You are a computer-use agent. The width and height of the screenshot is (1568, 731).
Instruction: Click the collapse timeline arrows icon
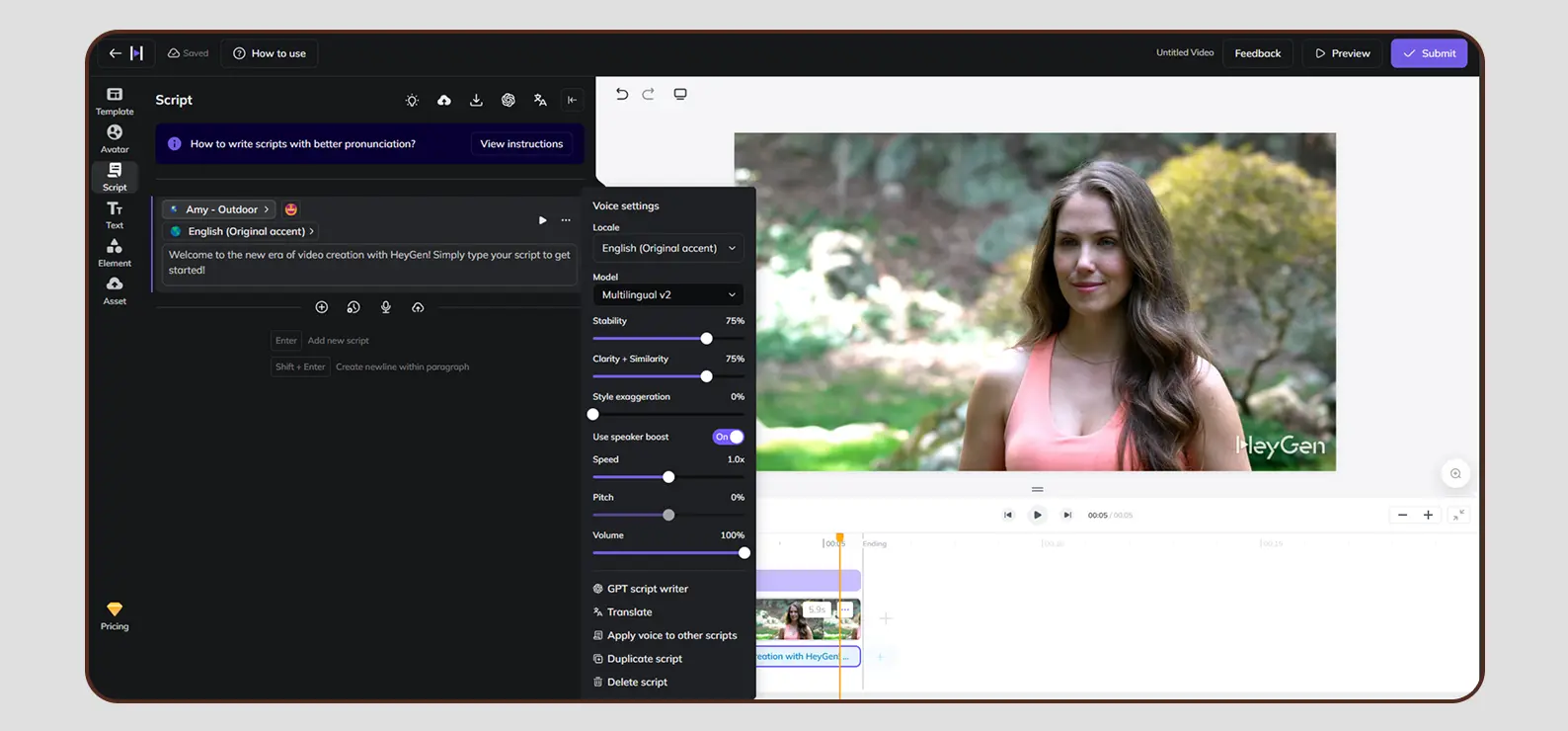tap(1458, 515)
